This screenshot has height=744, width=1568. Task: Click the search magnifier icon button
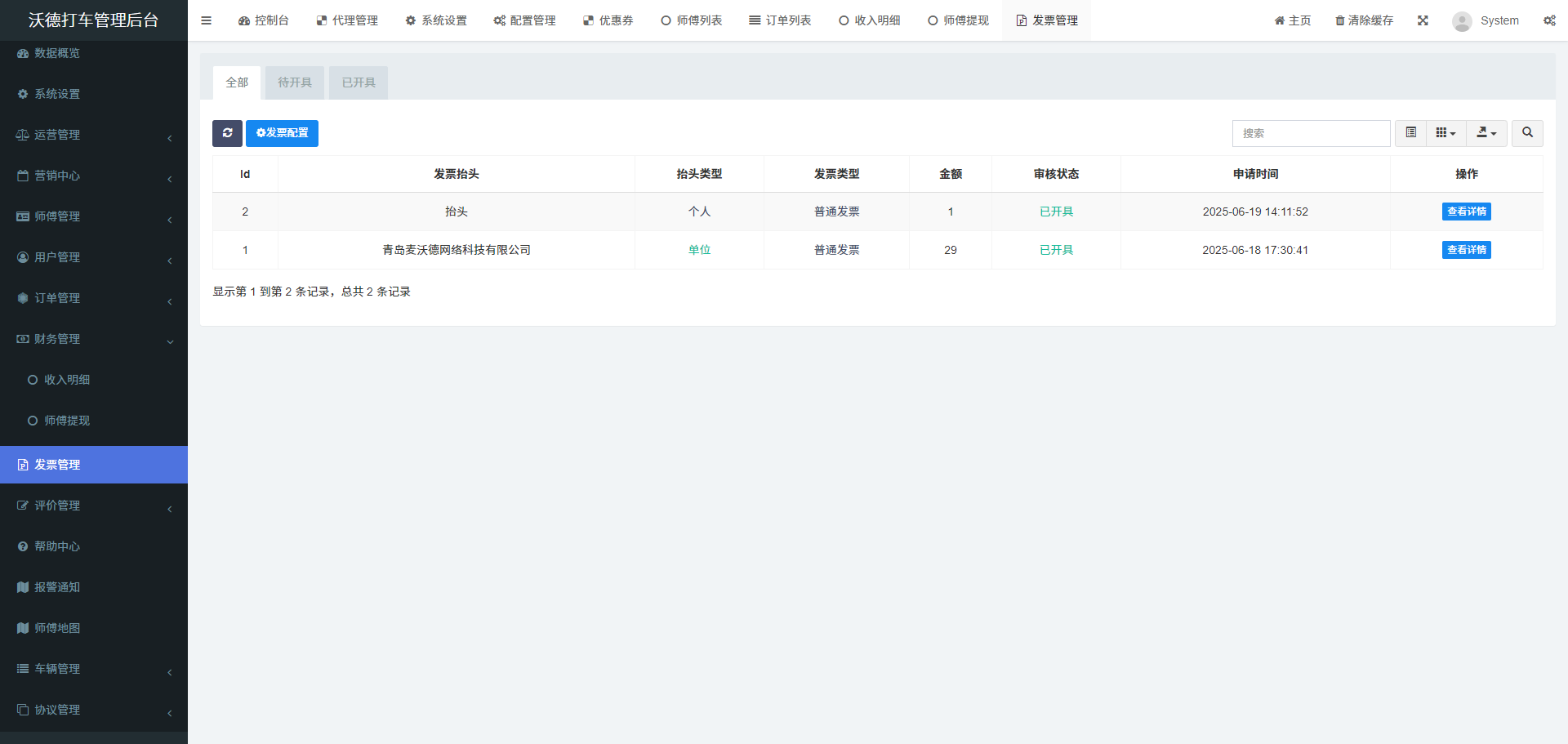click(x=1527, y=133)
